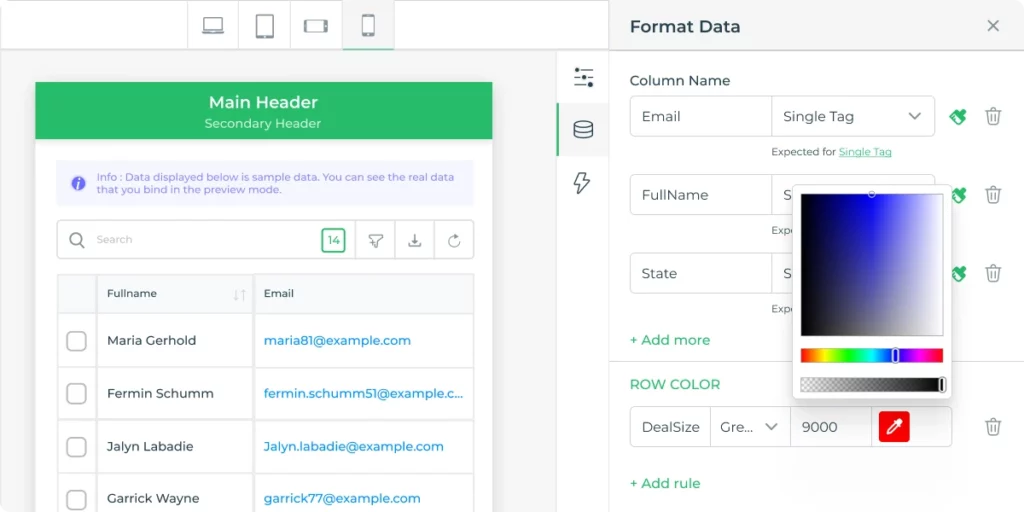The width and height of the screenshot is (1024, 512).
Task: Click the hue rainbow slider
Action: pos(871,355)
